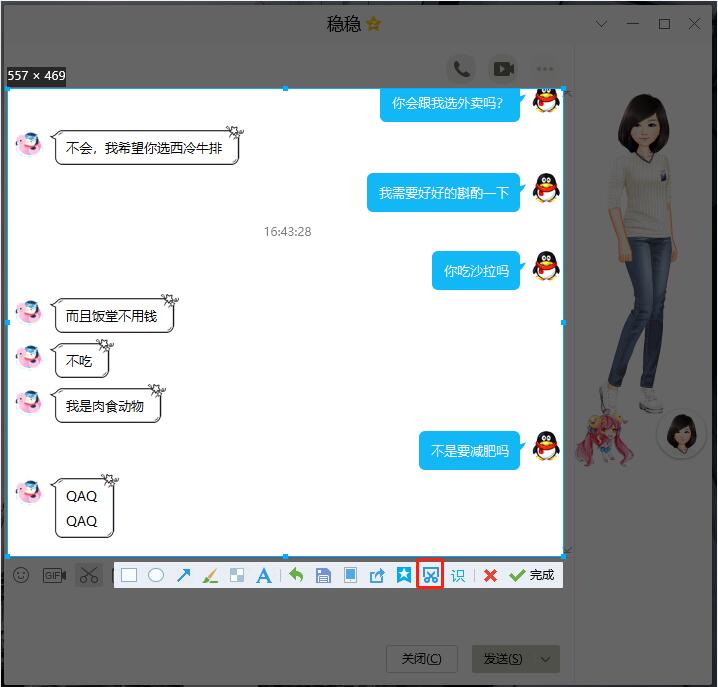
Task: Click the message 而且饭堂不用钱
Action: 114,316
